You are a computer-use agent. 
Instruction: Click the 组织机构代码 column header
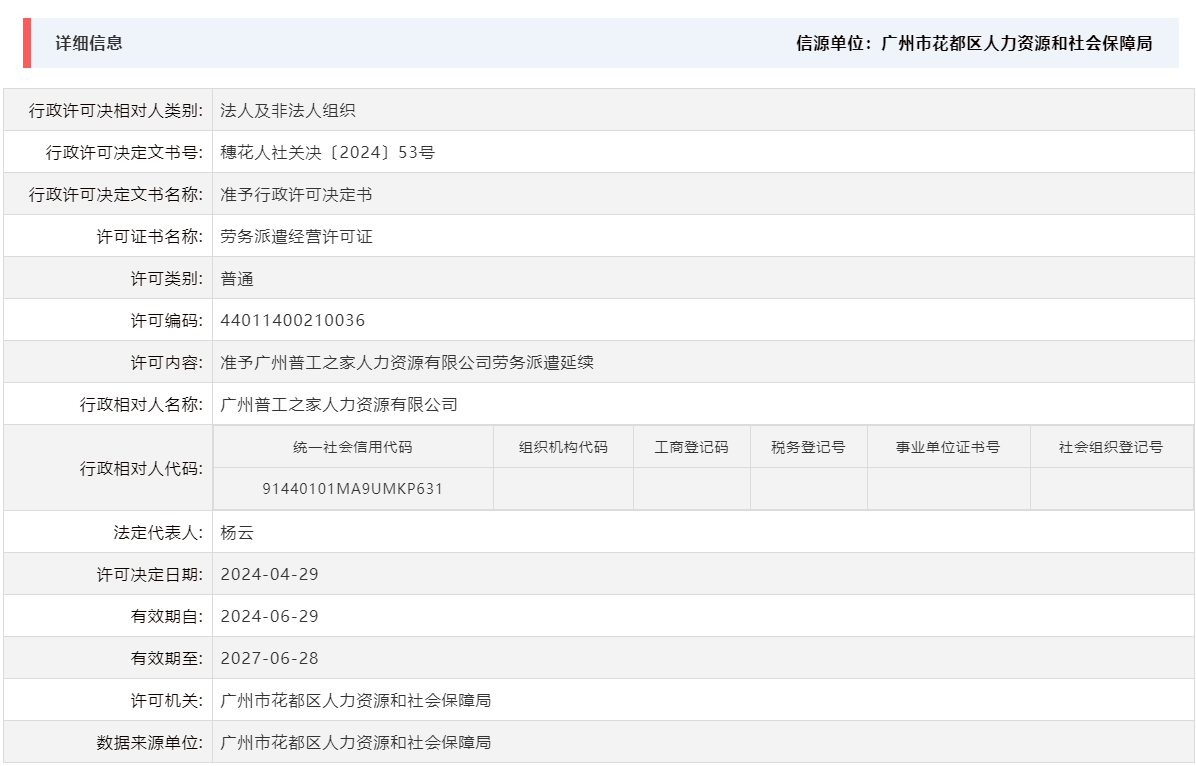click(x=563, y=447)
